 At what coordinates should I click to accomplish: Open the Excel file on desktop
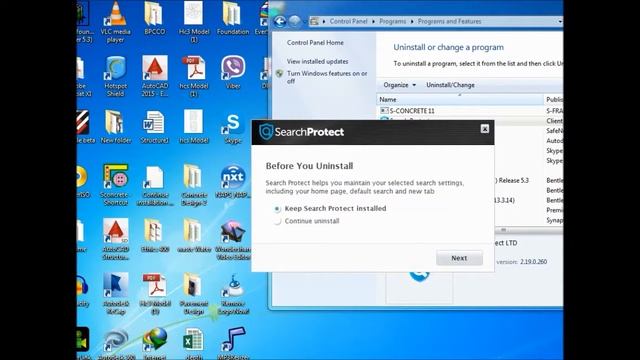[x=193, y=343]
